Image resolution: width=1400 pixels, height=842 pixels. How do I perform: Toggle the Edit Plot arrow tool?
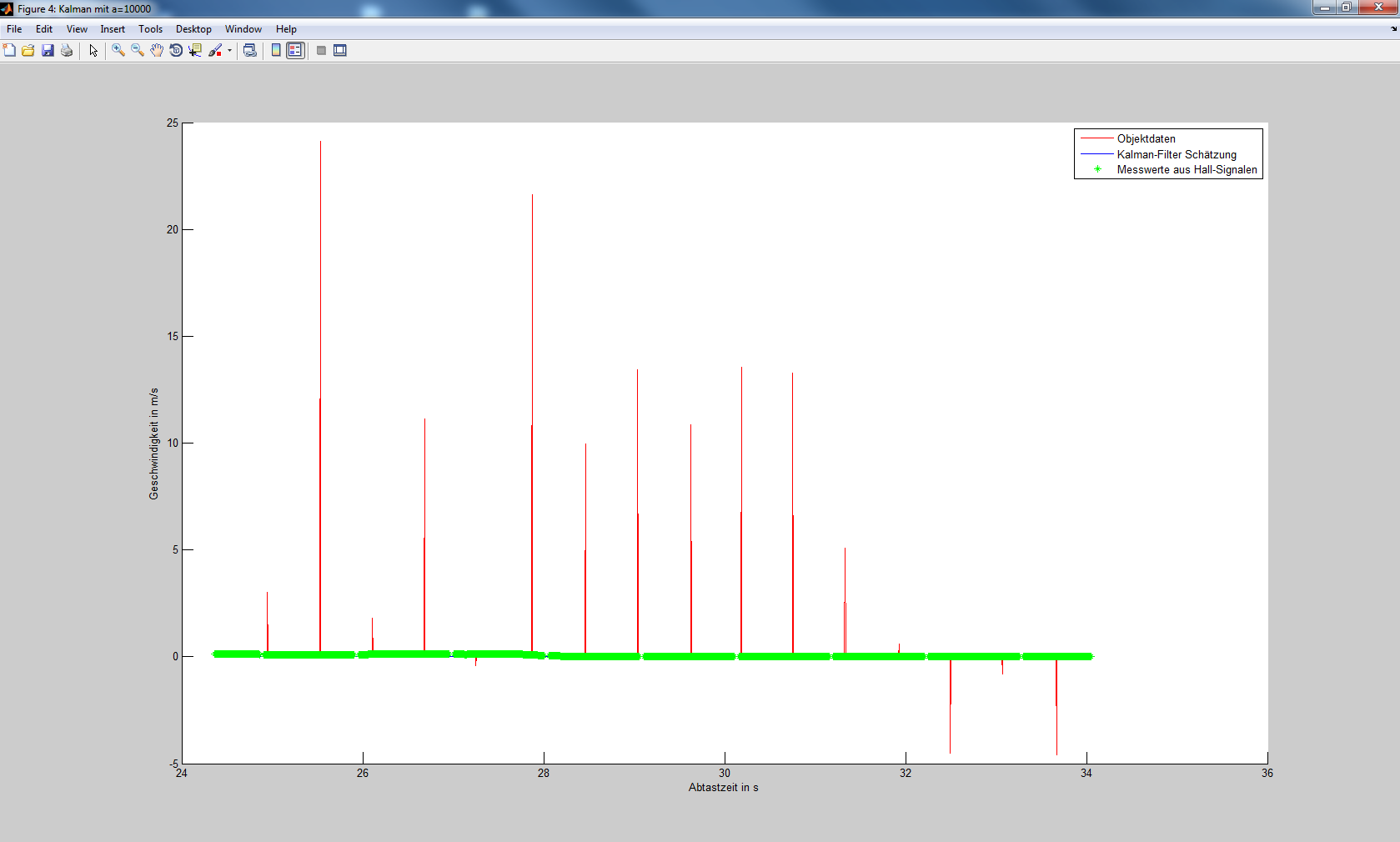pyautogui.click(x=93, y=51)
